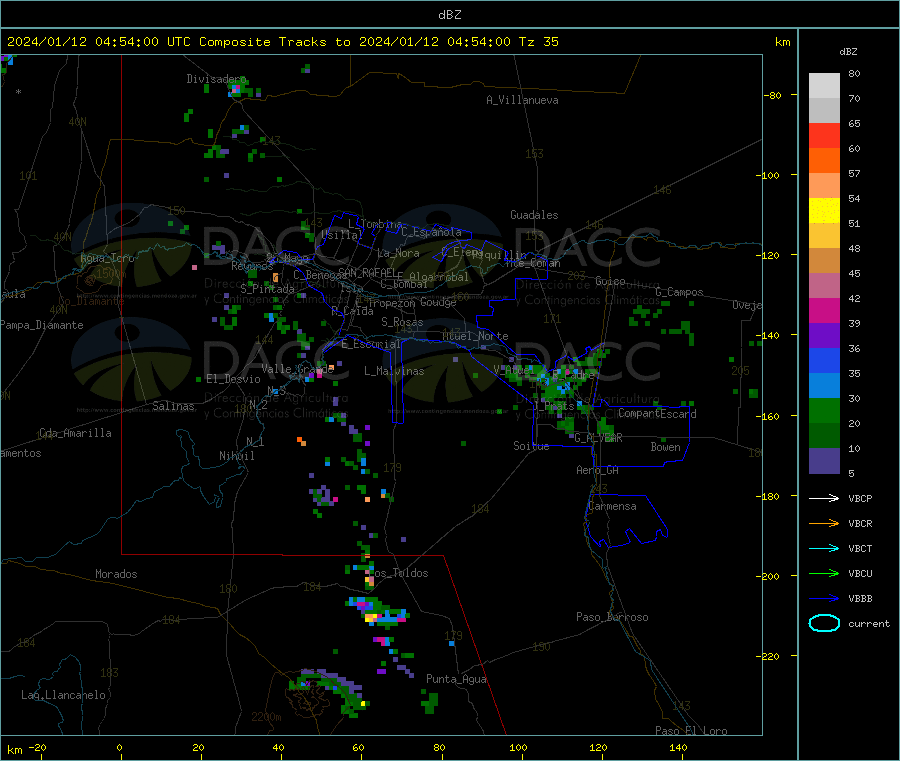900x761 pixels.
Task: Pick the slate purple 5 dBZ swatch
Action: pyautogui.click(x=824, y=461)
